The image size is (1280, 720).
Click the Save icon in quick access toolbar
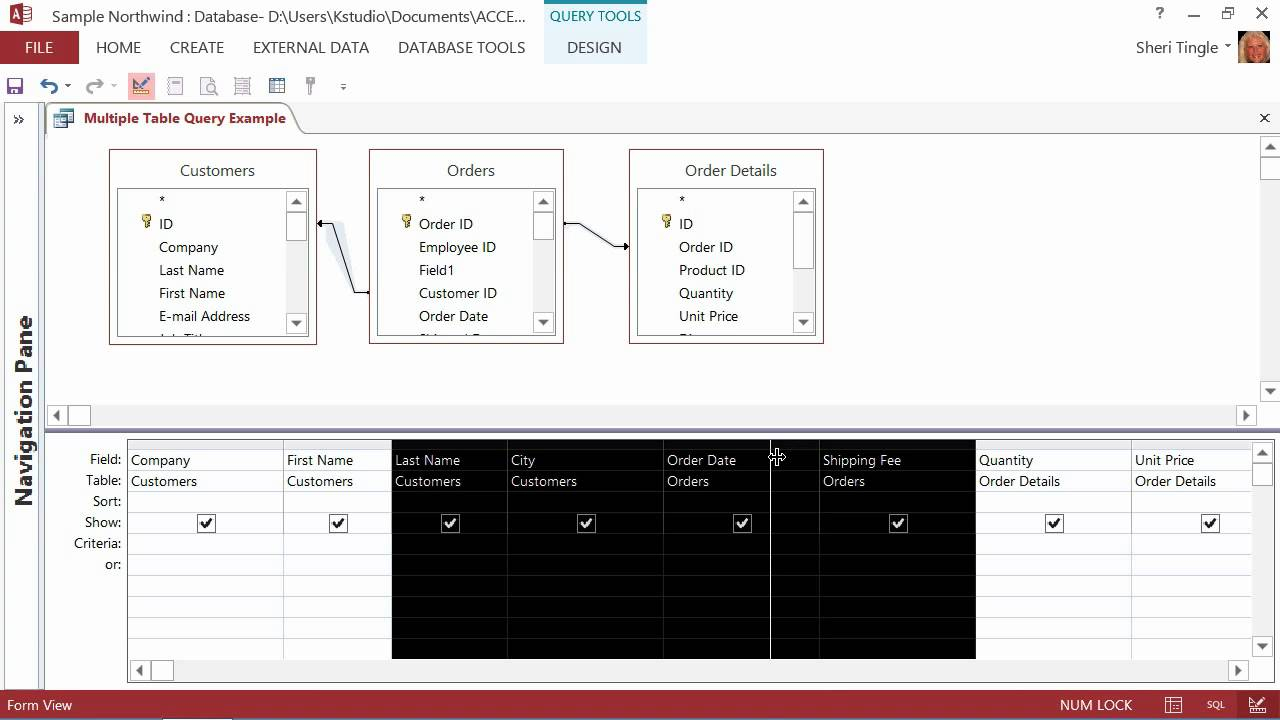point(15,86)
